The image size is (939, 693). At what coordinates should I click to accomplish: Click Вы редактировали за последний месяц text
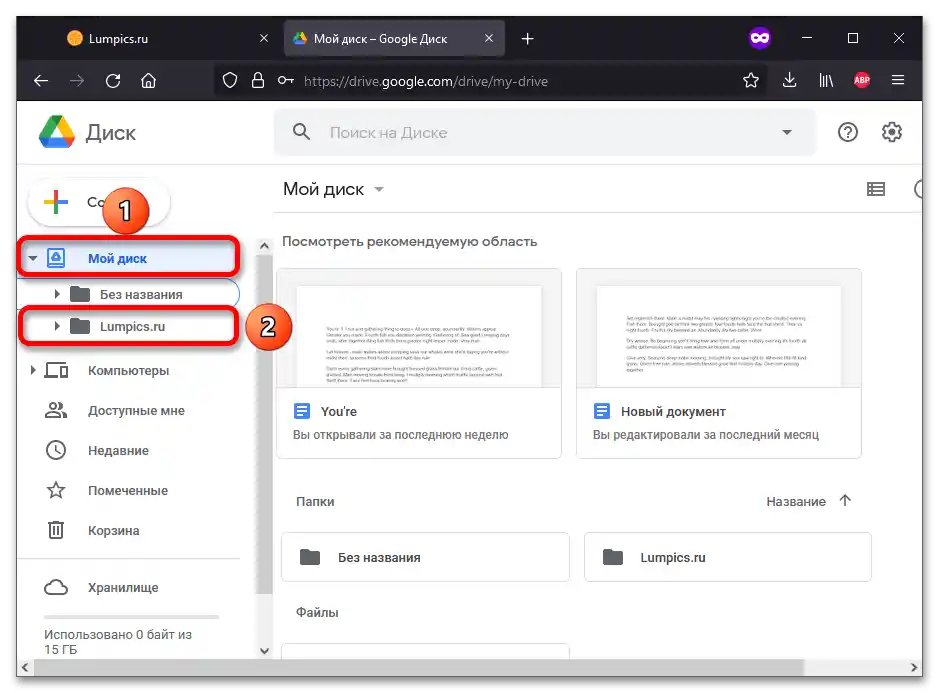coord(705,434)
